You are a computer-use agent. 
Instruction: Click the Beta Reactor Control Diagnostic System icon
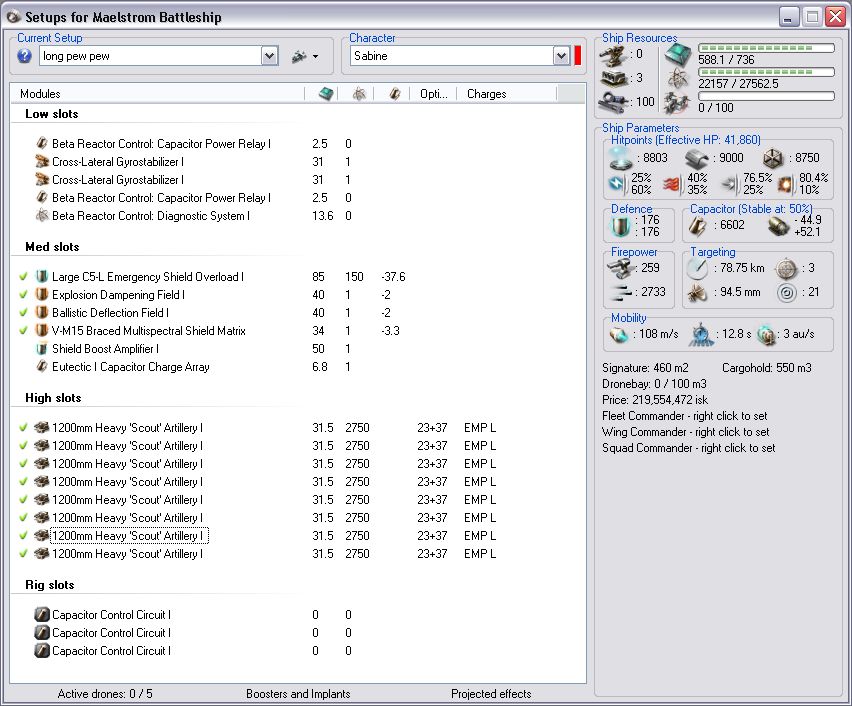tap(42, 215)
